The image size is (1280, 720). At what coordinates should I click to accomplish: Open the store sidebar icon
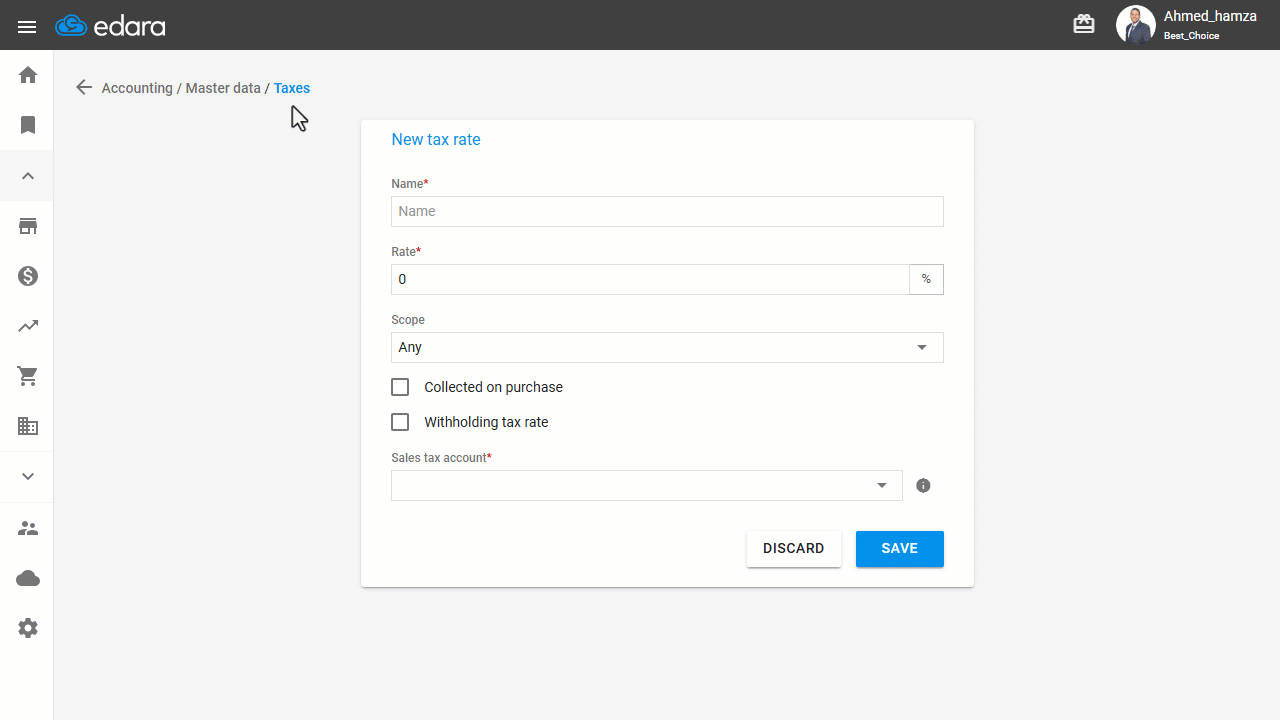click(x=28, y=226)
